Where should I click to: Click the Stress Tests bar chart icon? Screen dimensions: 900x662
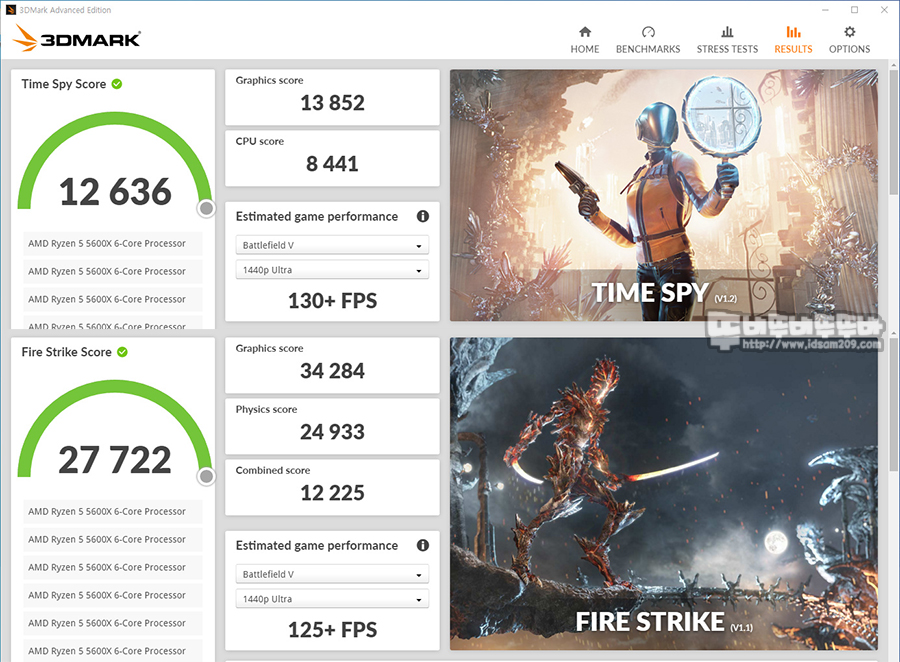(727, 32)
